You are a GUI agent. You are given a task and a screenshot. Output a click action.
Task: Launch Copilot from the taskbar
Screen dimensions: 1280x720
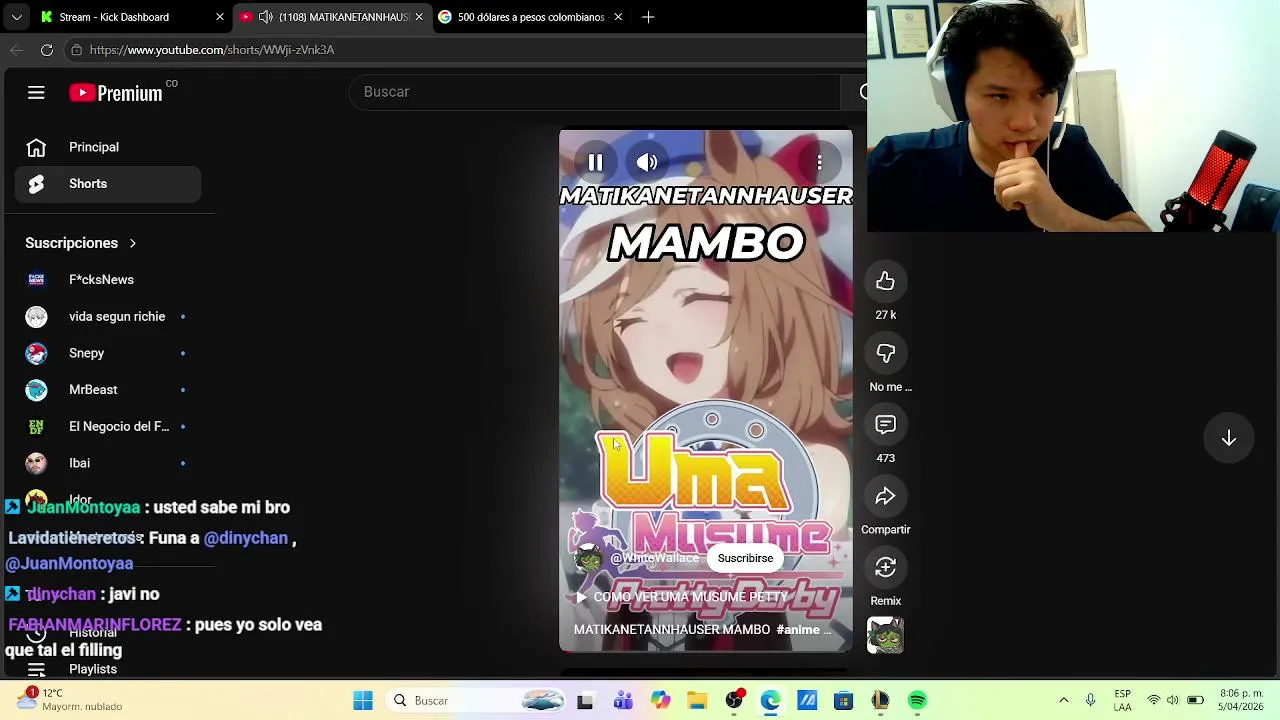point(660,701)
